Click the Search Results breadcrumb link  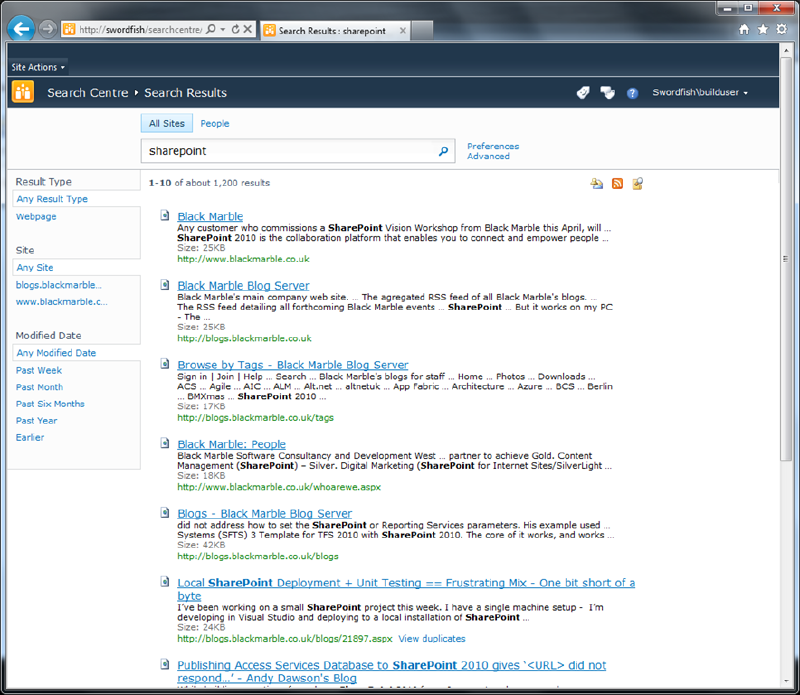point(185,93)
